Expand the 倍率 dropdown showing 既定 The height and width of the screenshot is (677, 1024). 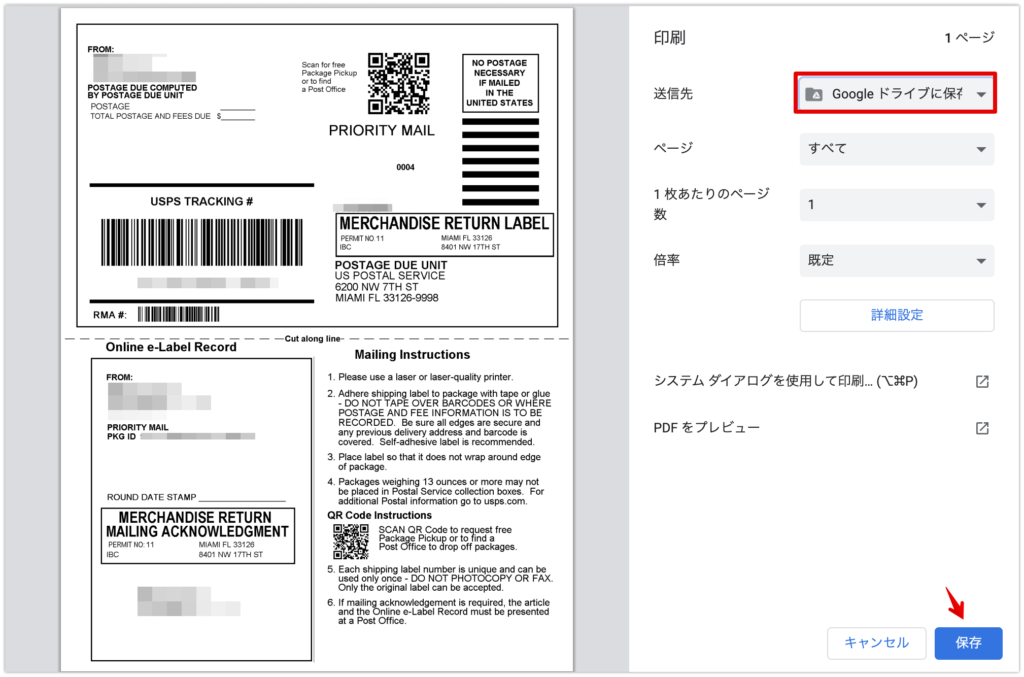tap(896, 260)
